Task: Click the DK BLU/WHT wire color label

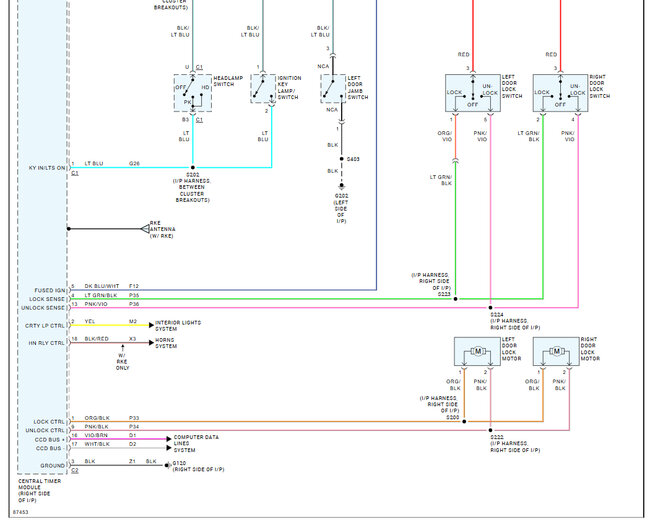Action: tap(102, 286)
